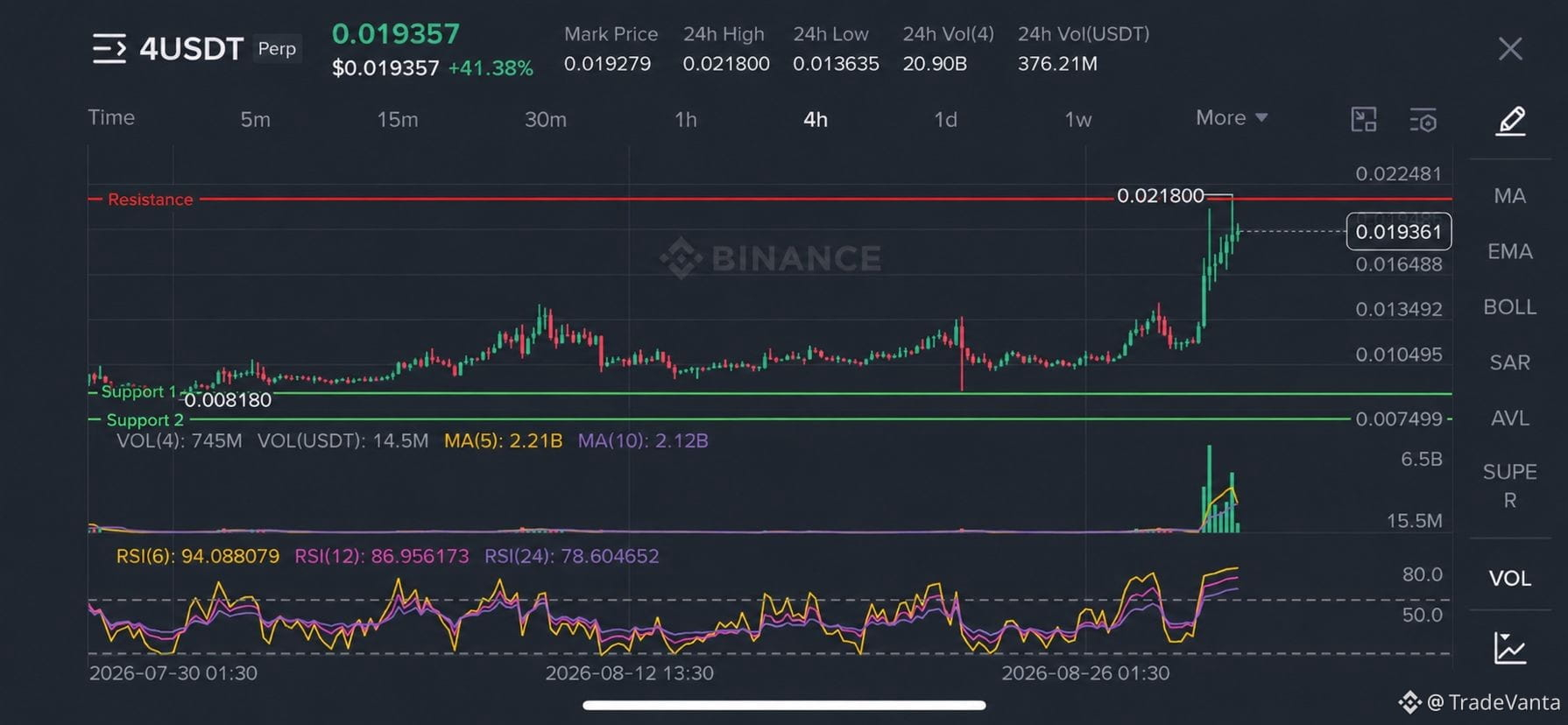Screen dimensions: 1568x725
Task: Click the RSI(12): 86.956173 label
Action: click(x=382, y=556)
